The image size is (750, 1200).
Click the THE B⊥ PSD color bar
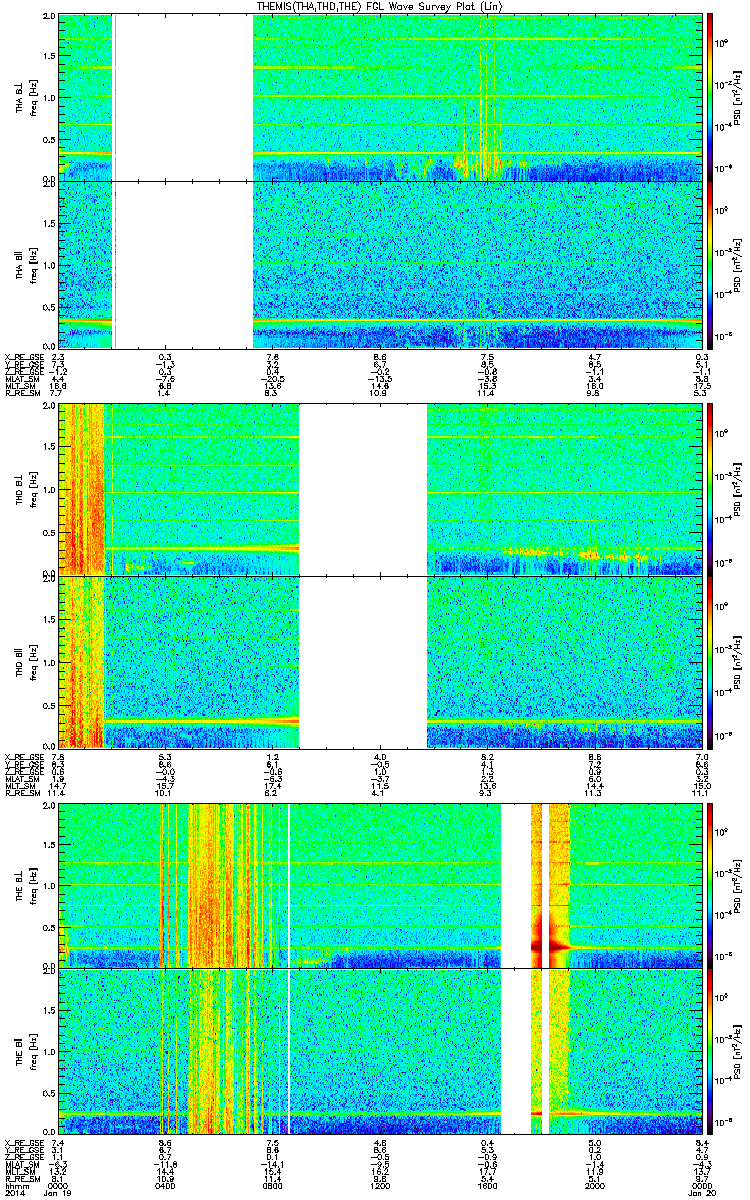tap(711, 884)
